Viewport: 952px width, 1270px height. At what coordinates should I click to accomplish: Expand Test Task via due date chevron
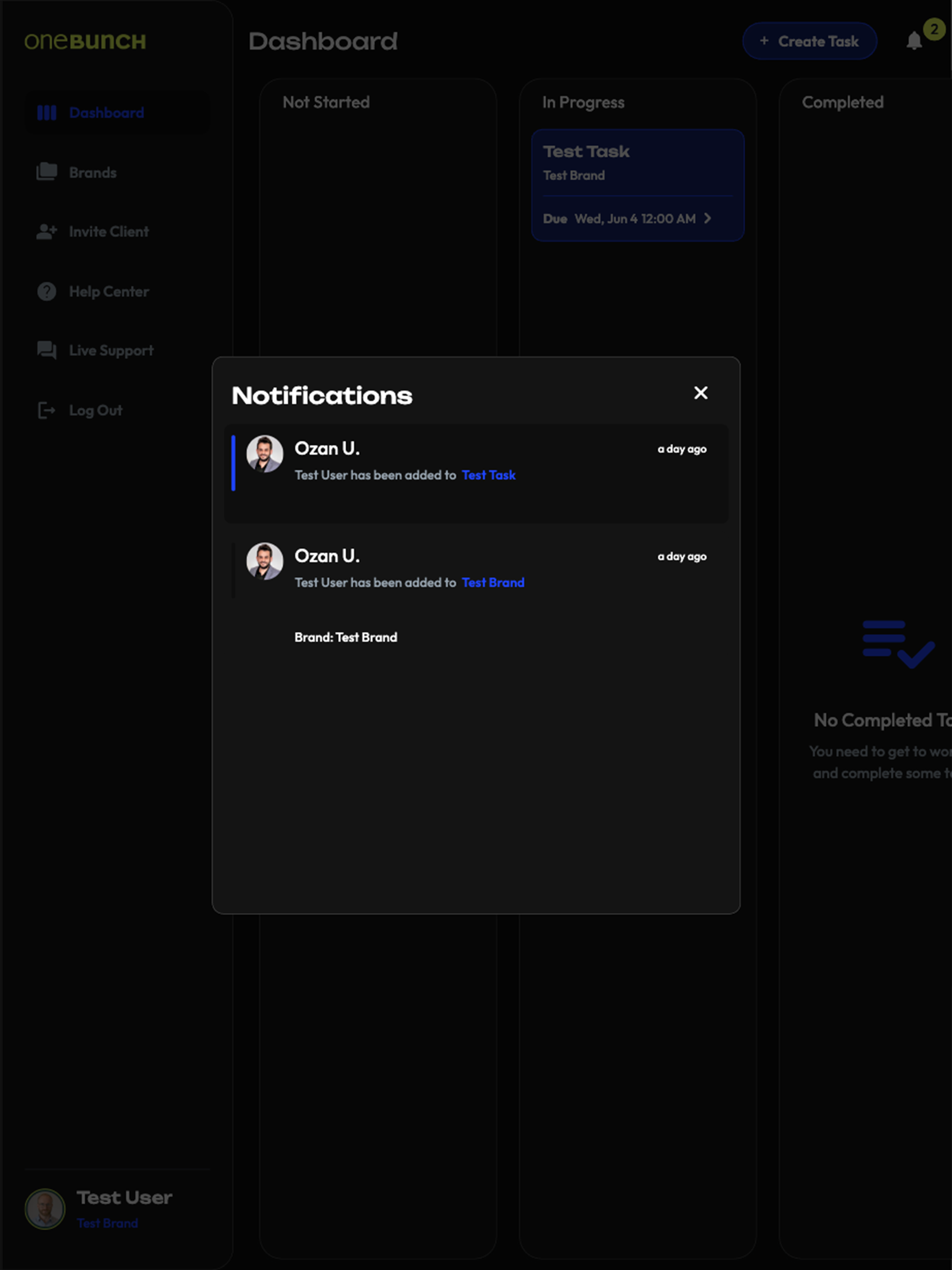click(707, 218)
